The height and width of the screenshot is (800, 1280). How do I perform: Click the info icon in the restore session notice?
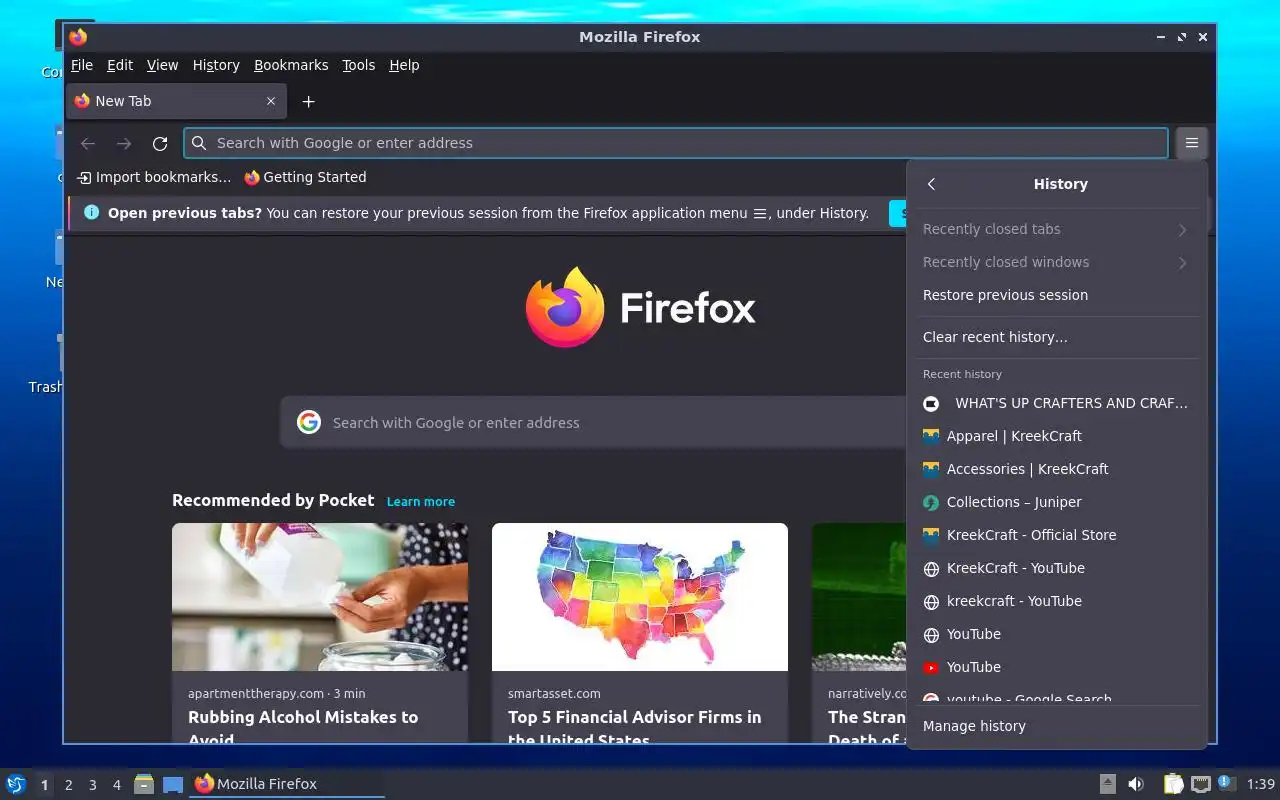[x=92, y=212]
